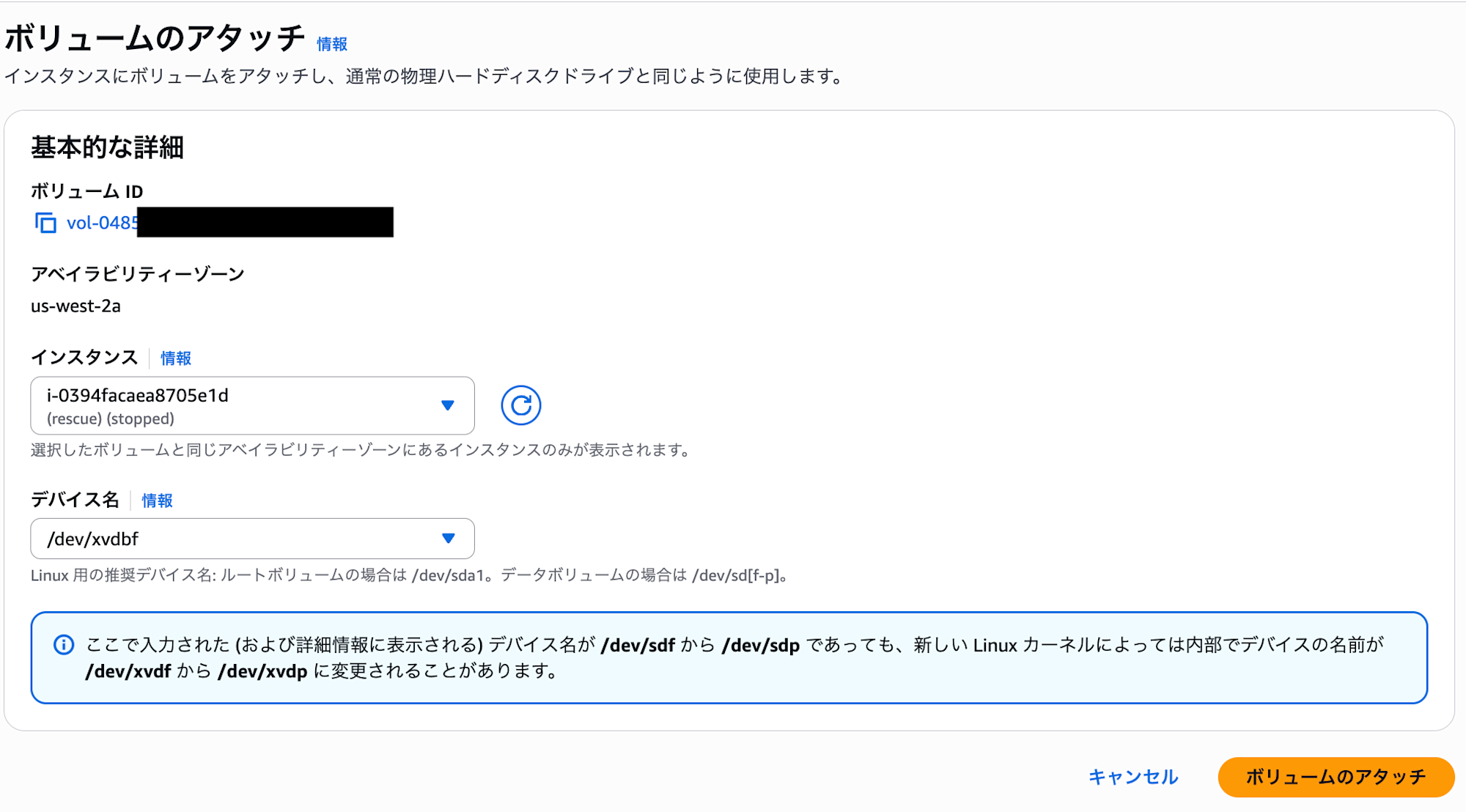Open the device name dropdown /dev/xvdbf
The height and width of the screenshot is (812, 1466).
pos(252,539)
